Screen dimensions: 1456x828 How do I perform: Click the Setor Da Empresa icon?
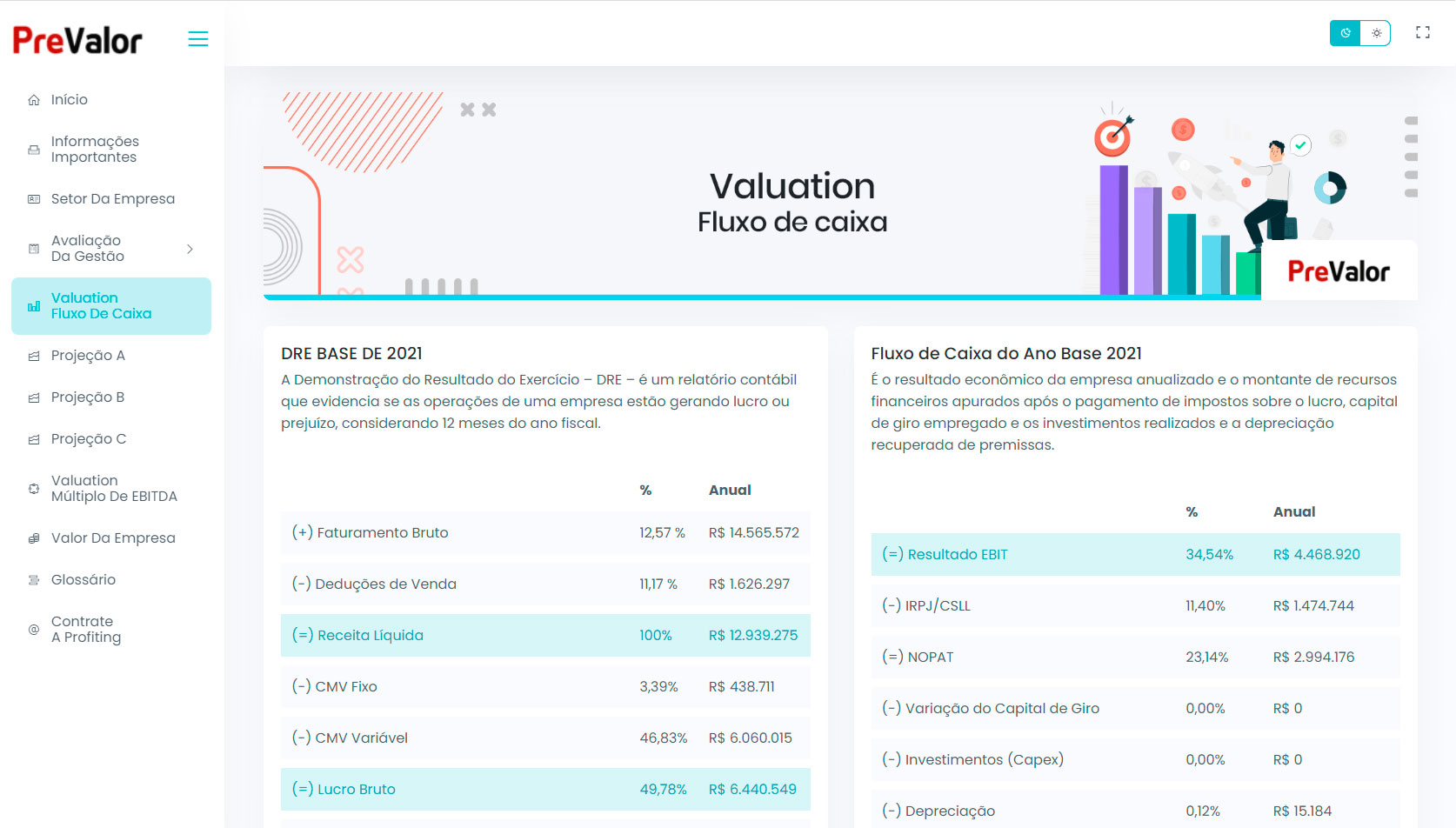pos(34,199)
